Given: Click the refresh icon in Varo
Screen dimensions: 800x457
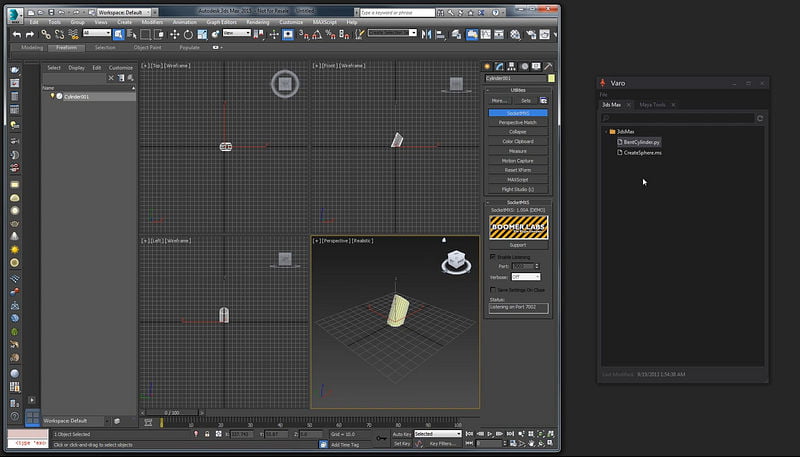Looking at the screenshot, I should [x=760, y=118].
